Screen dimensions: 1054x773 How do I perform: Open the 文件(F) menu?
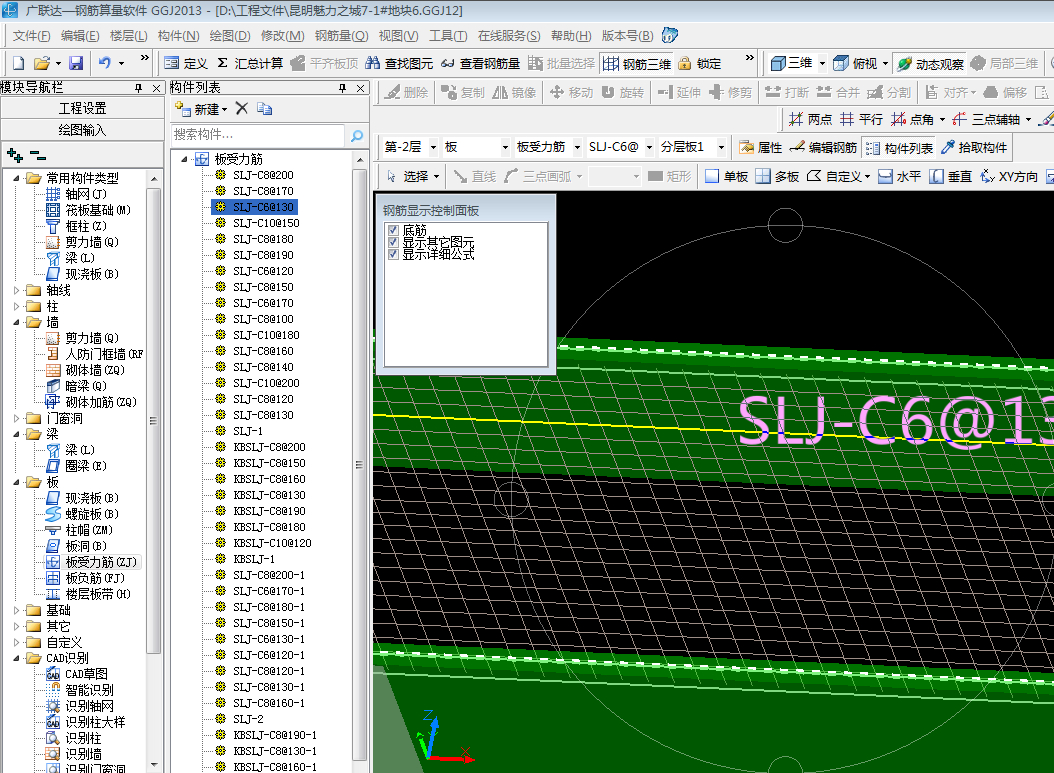coord(31,36)
